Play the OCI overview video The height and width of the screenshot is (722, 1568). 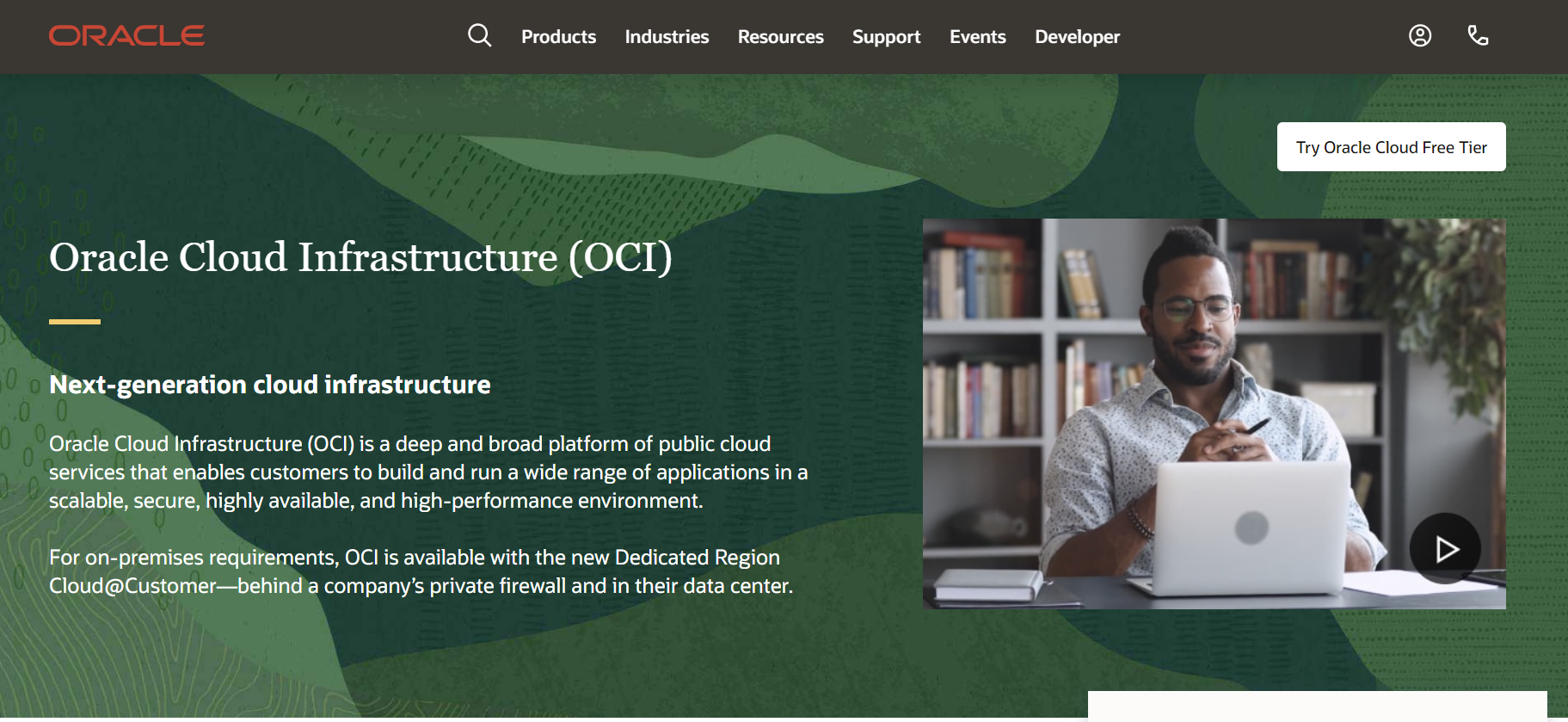point(1445,548)
